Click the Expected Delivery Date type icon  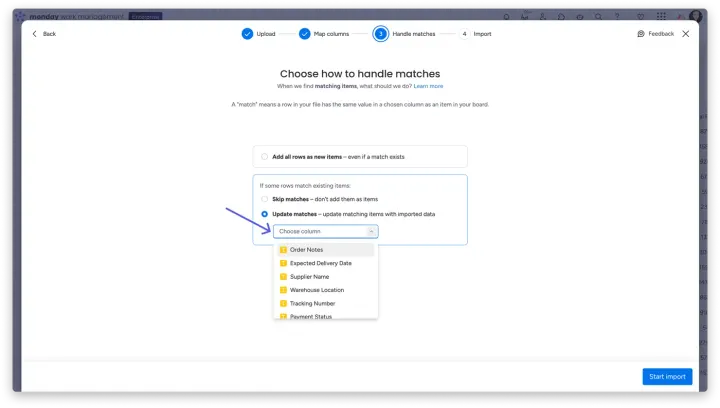pos(283,263)
